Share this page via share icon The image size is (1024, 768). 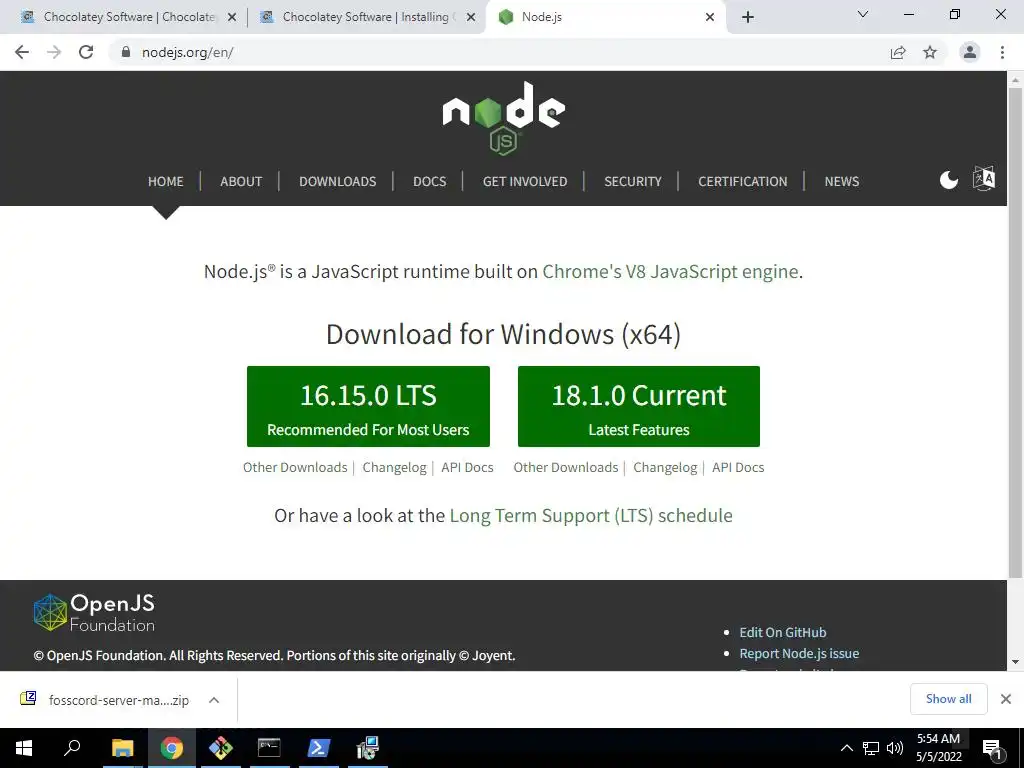tap(898, 52)
